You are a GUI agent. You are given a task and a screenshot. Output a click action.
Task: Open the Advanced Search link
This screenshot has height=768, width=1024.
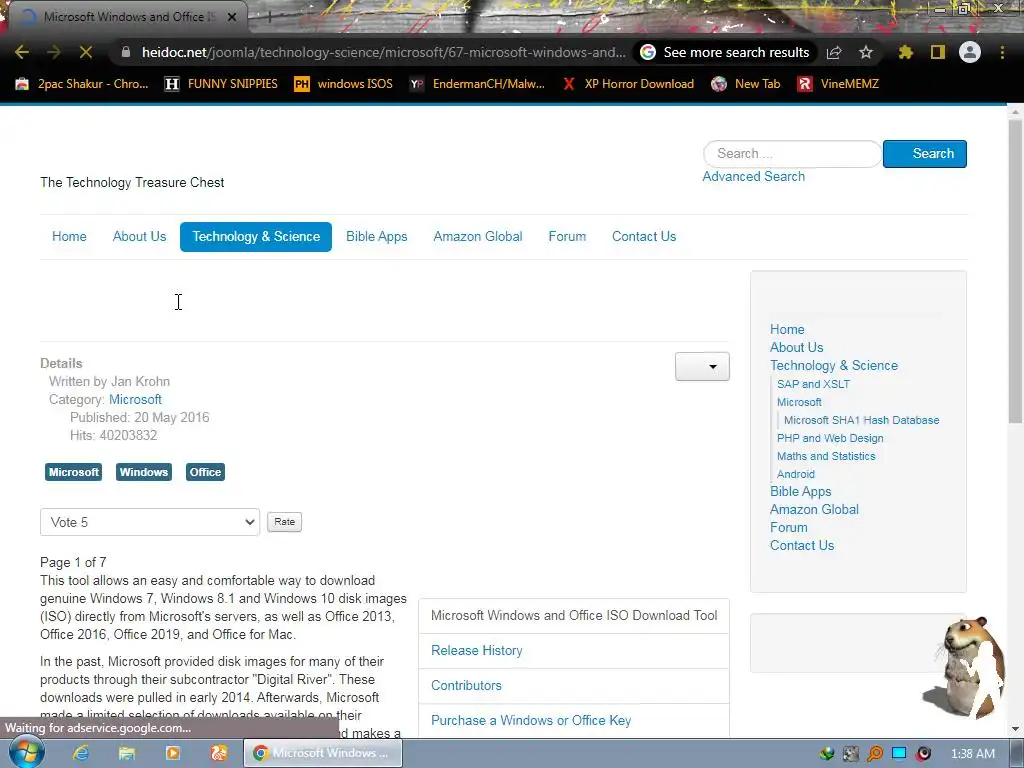[754, 176]
